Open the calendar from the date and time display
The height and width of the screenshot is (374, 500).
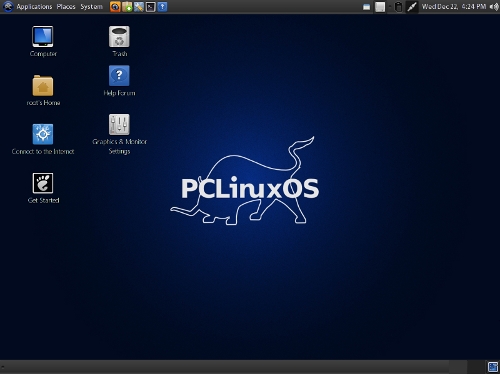[x=453, y=7]
